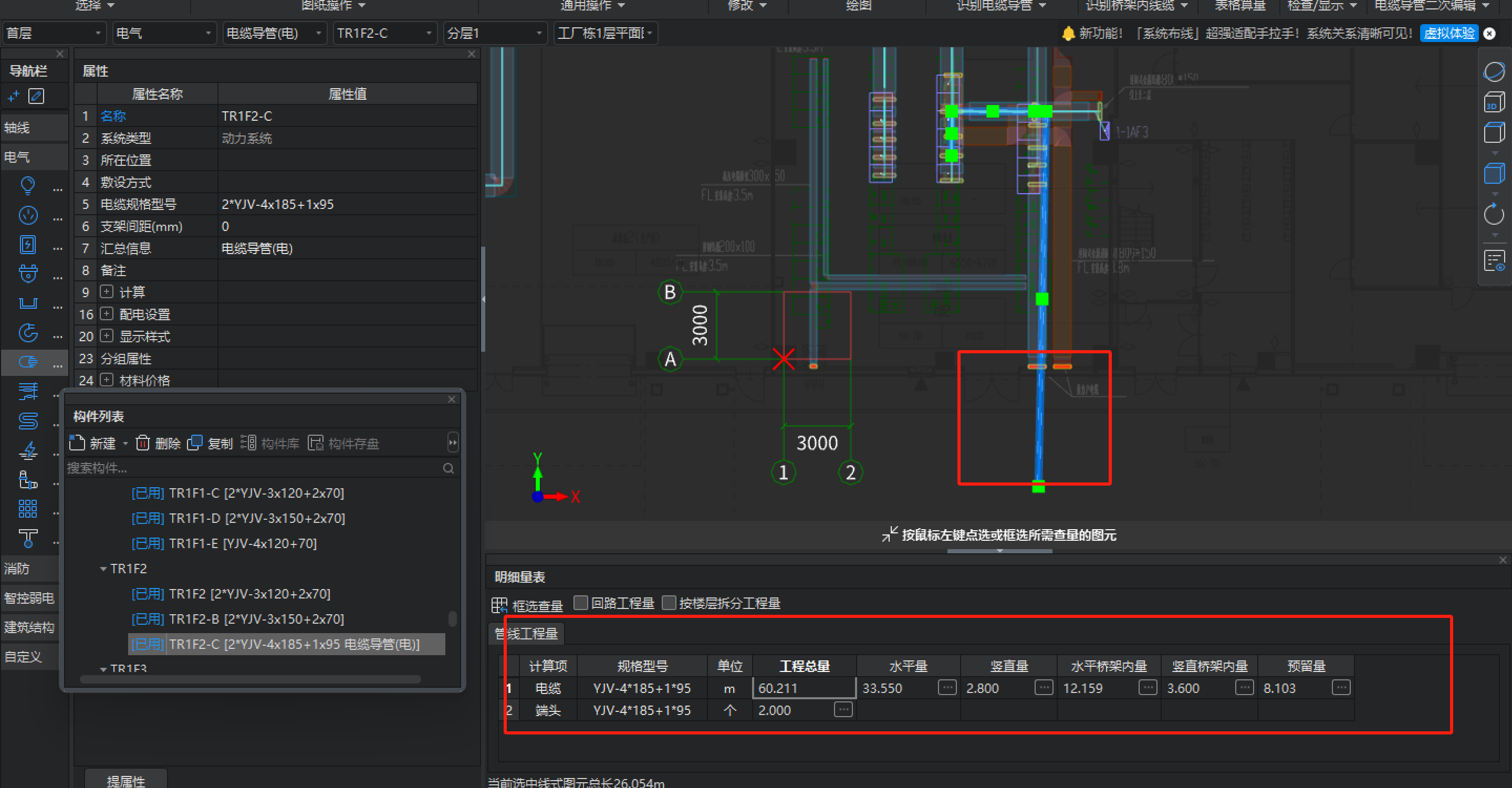This screenshot has height=788, width=1512.
Task: Open the 新建 dropdown arrow
Action: point(125,444)
